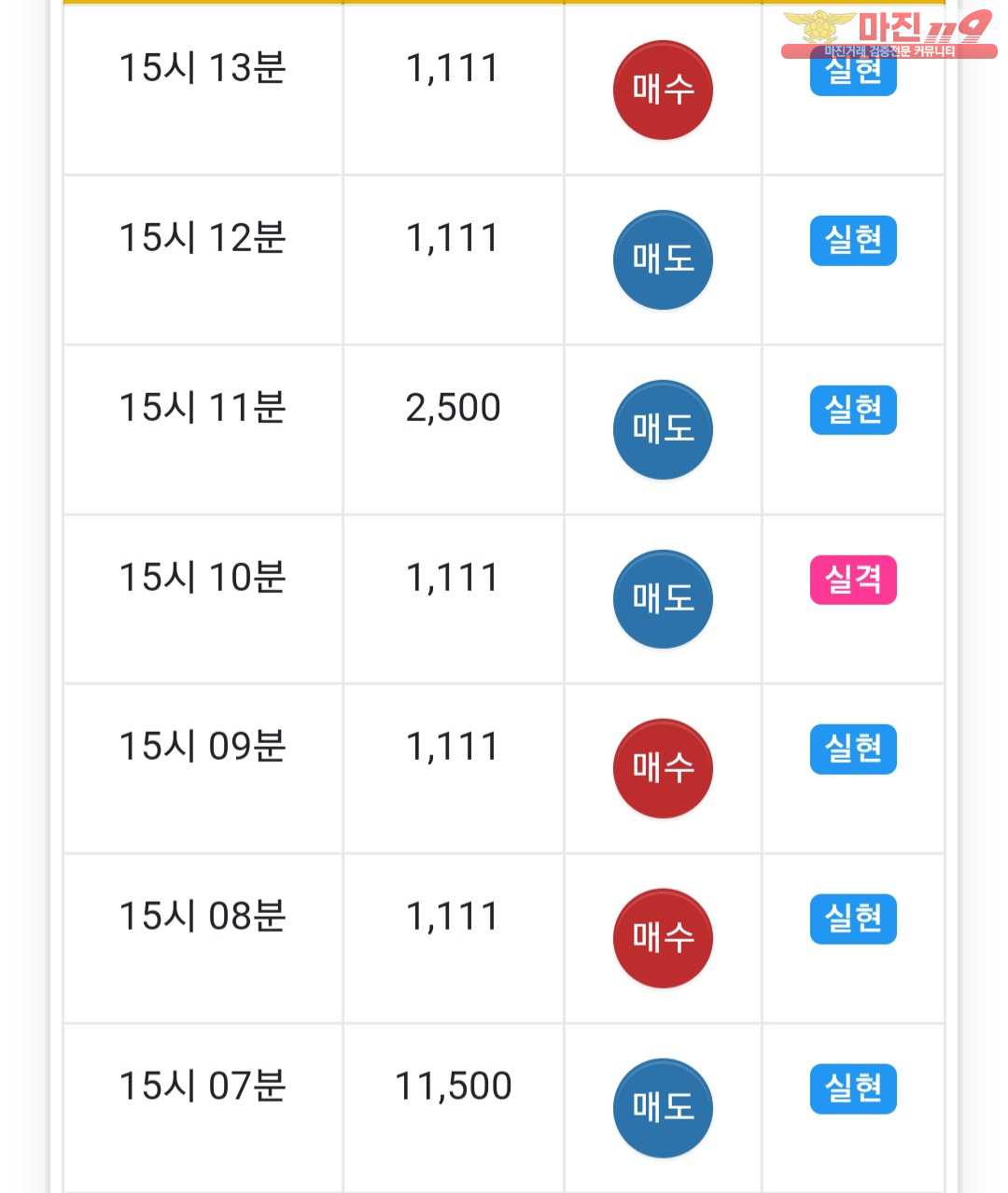The height and width of the screenshot is (1193, 1008).
Task: Click the red 매수 circle for 15시 09분
Action: [663, 768]
